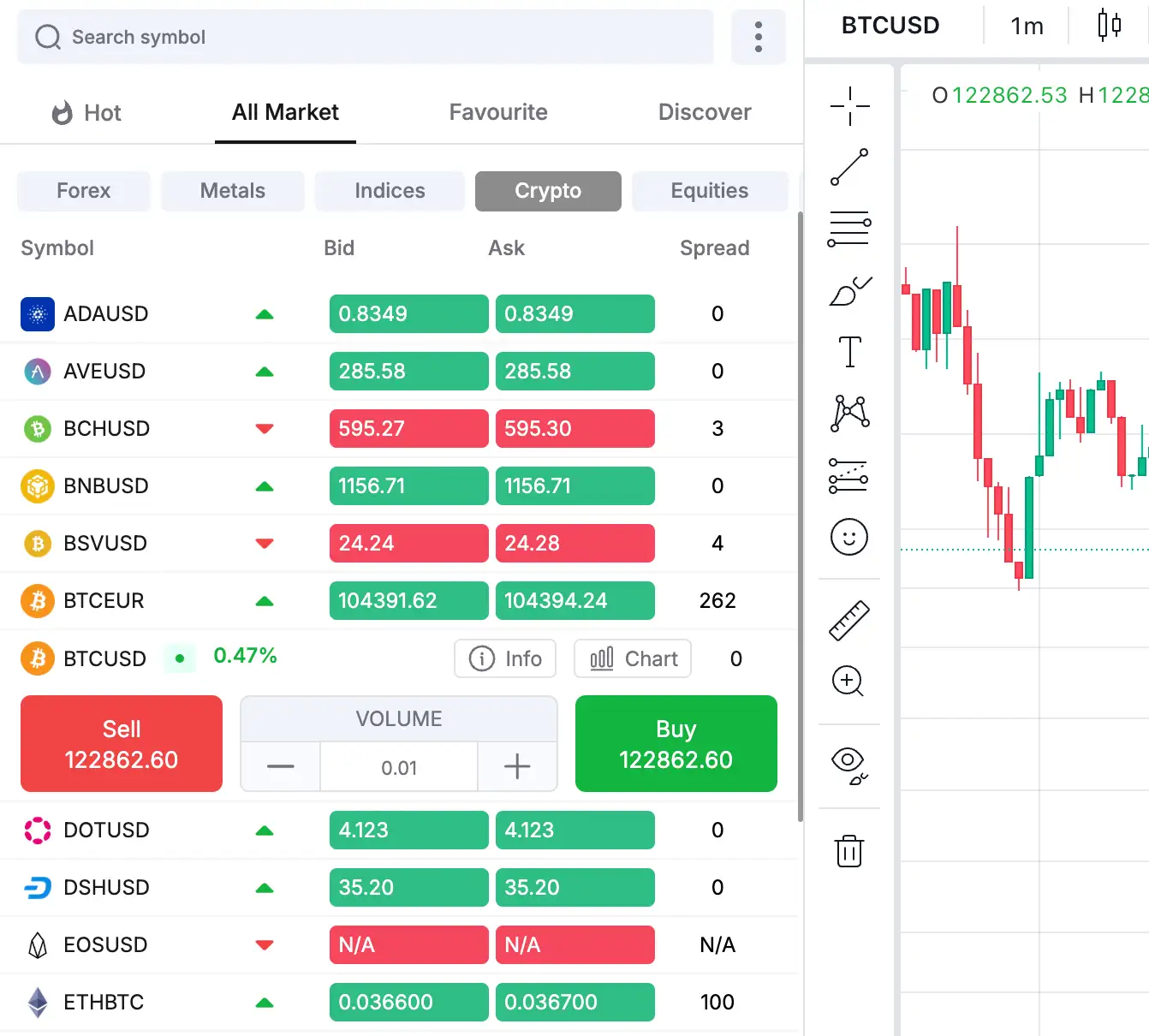Image resolution: width=1149 pixels, height=1036 pixels.
Task: Click the trash remove drawings icon
Action: point(849,851)
